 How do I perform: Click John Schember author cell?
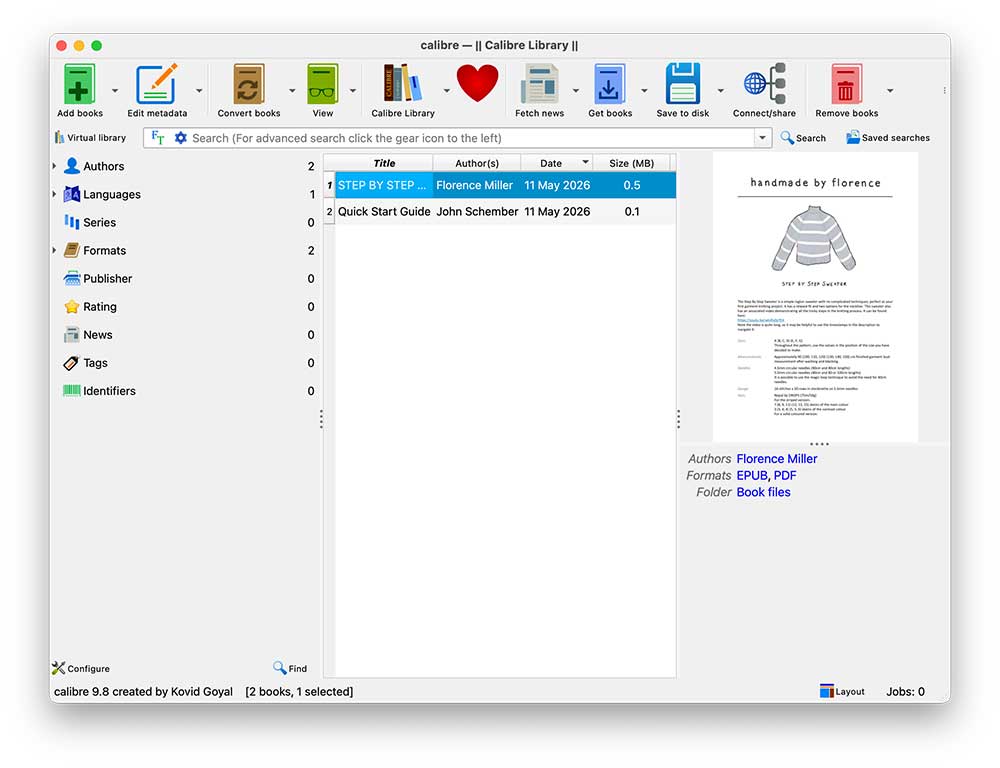pyautogui.click(x=477, y=211)
